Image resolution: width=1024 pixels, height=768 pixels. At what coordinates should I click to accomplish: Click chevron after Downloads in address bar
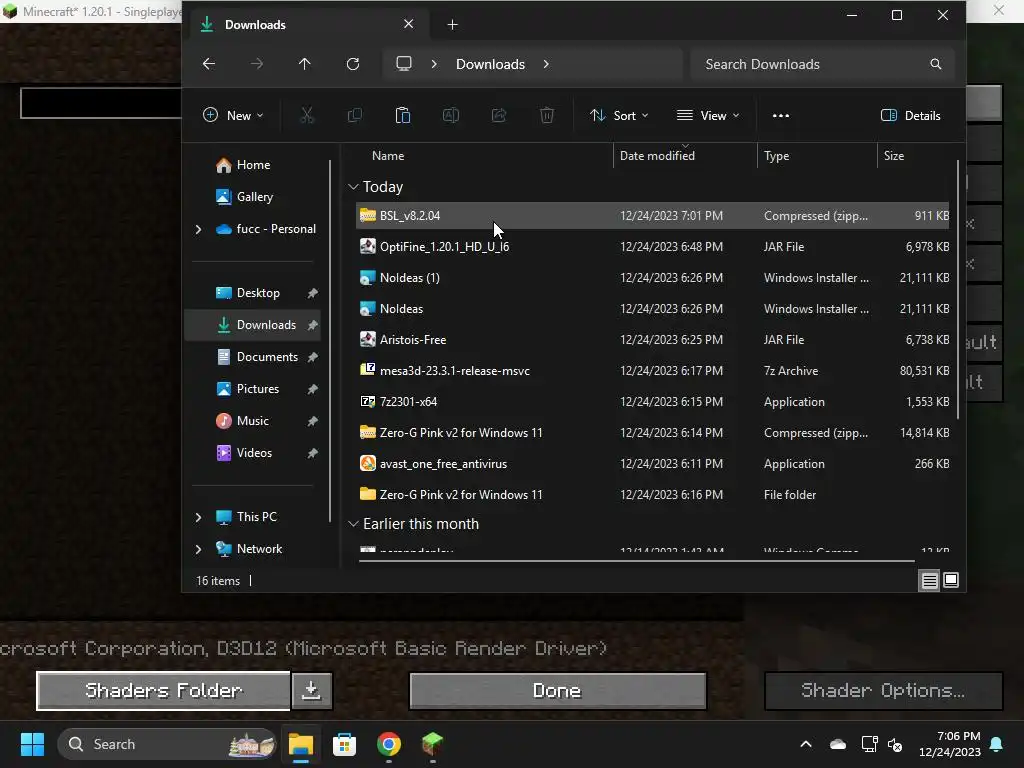(547, 64)
